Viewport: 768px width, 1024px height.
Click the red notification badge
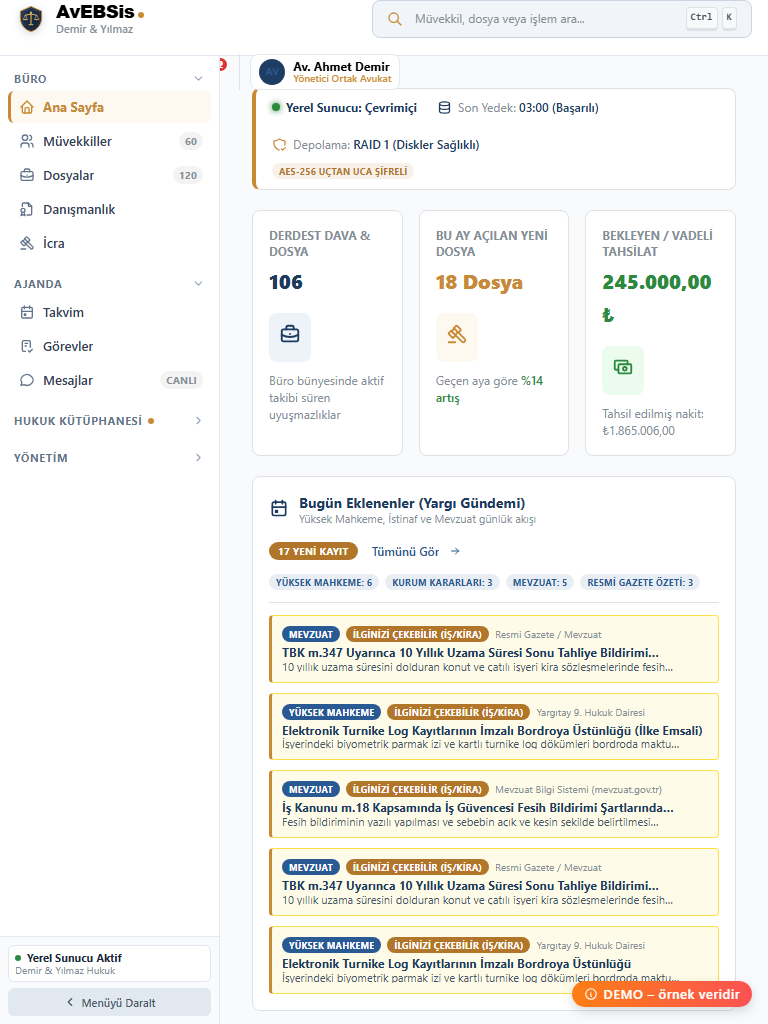point(223,64)
